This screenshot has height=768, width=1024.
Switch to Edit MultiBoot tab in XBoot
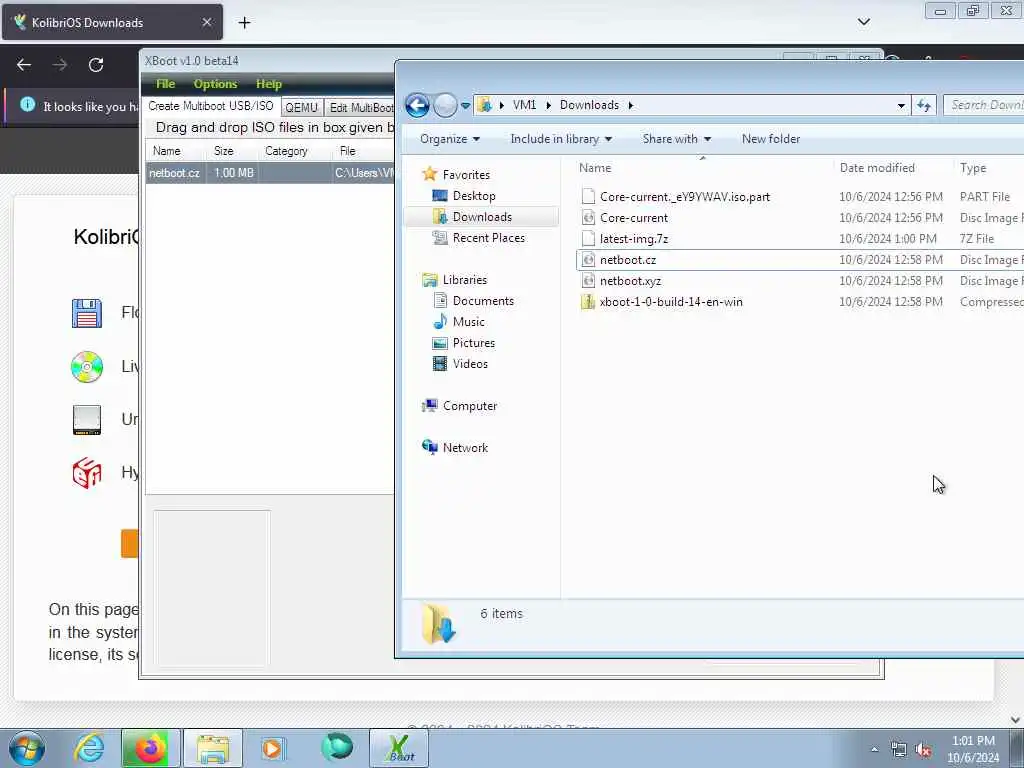[360, 107]
